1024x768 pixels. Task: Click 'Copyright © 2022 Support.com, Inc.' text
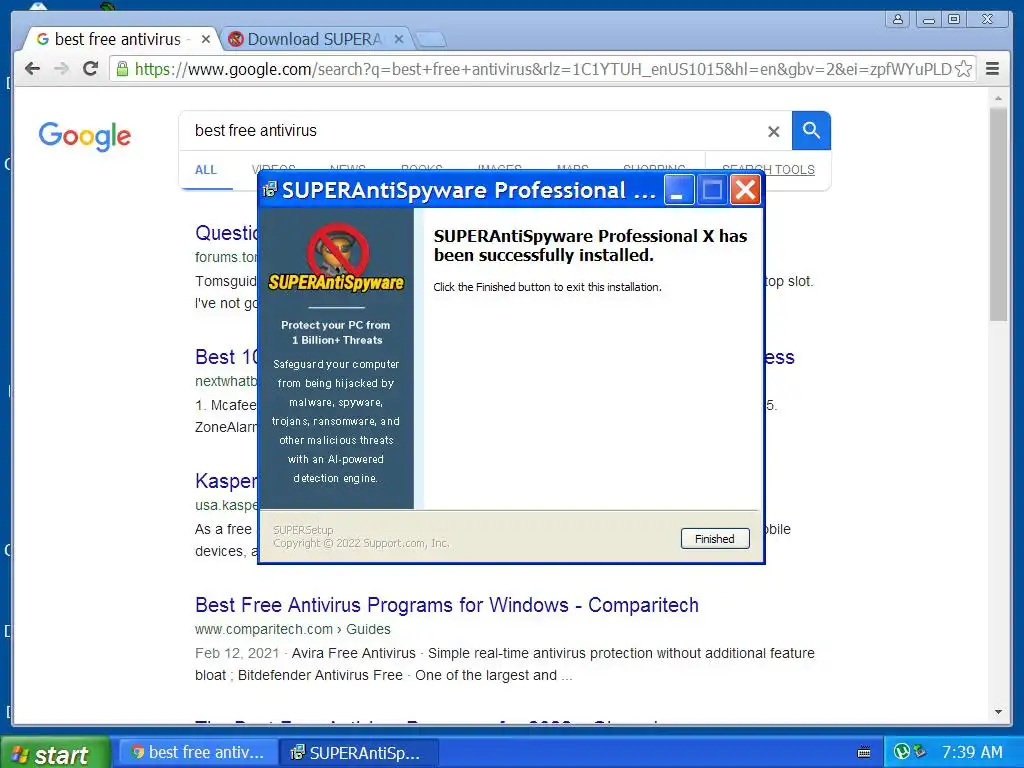(361, 543)
